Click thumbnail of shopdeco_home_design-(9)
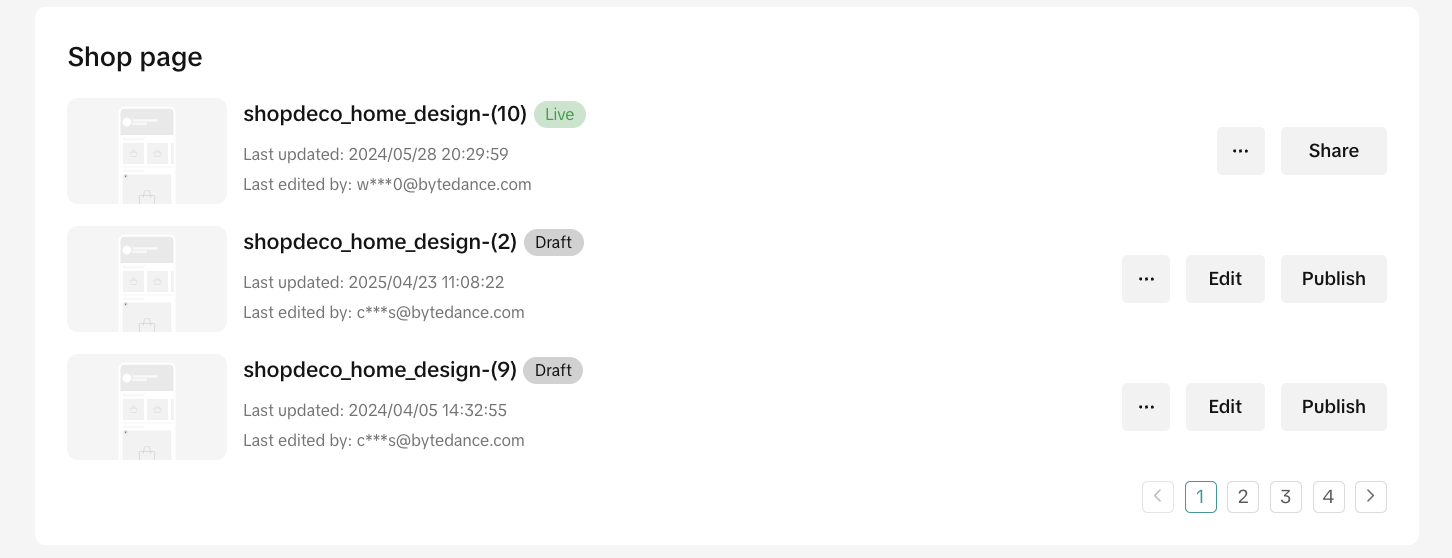The image size is (1452, 558). [147, 407]
